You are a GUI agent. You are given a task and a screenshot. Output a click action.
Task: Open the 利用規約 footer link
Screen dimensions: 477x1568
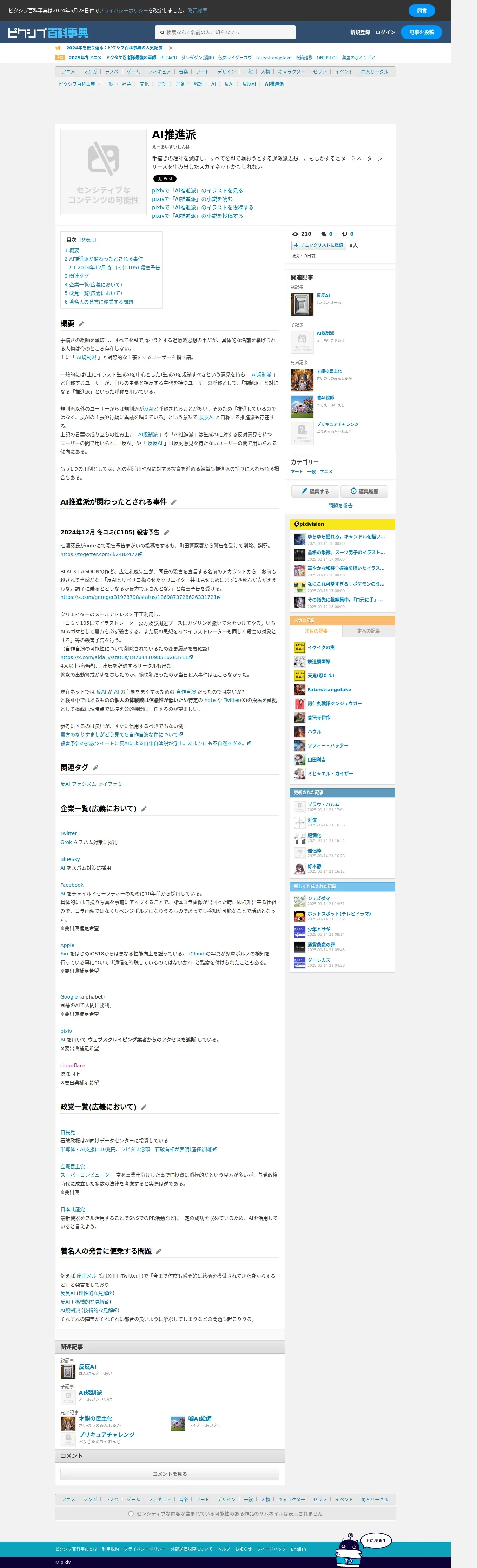point(110,1549)
